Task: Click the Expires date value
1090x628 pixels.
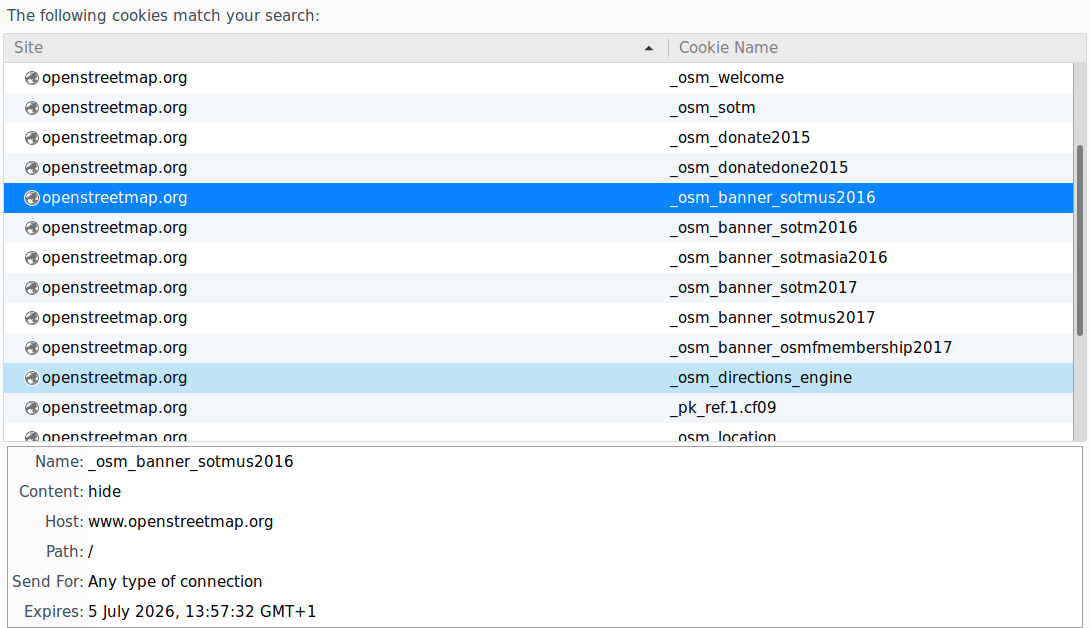Action: [202, 611]
